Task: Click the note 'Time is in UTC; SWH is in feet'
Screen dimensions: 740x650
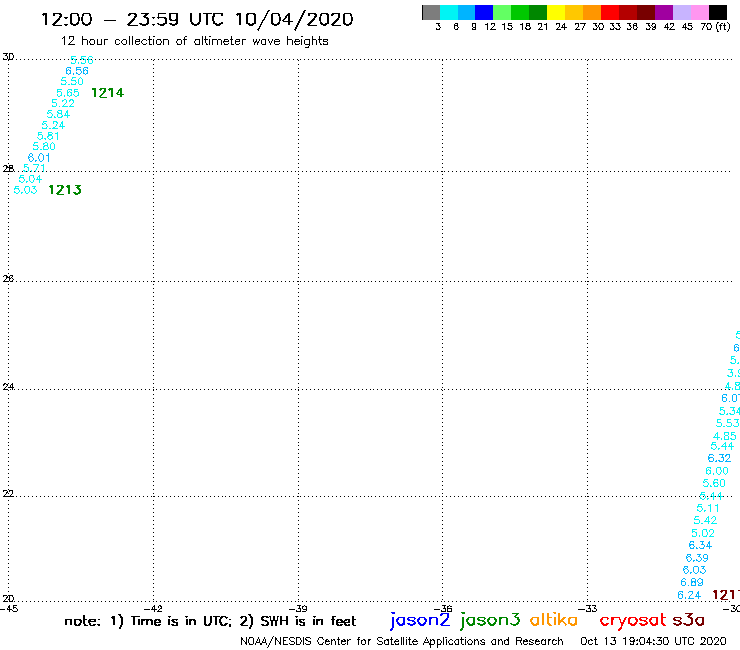Action: click(x=210, y=621)
